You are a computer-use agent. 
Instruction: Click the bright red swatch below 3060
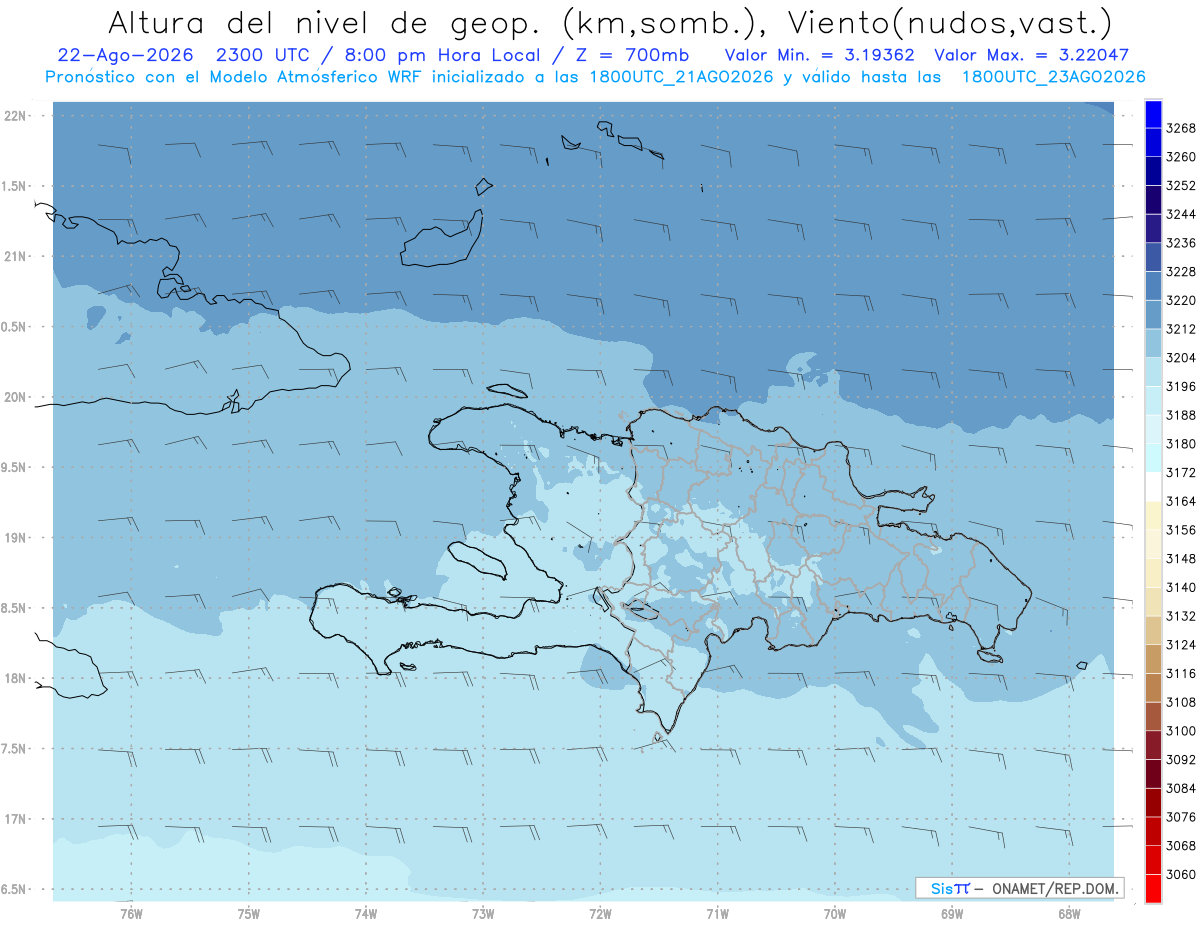[x=1153, y=889]
